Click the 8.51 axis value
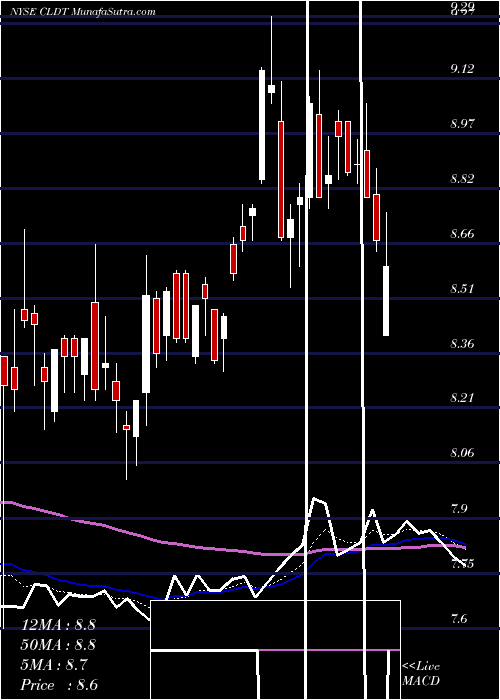 [462, 289]
